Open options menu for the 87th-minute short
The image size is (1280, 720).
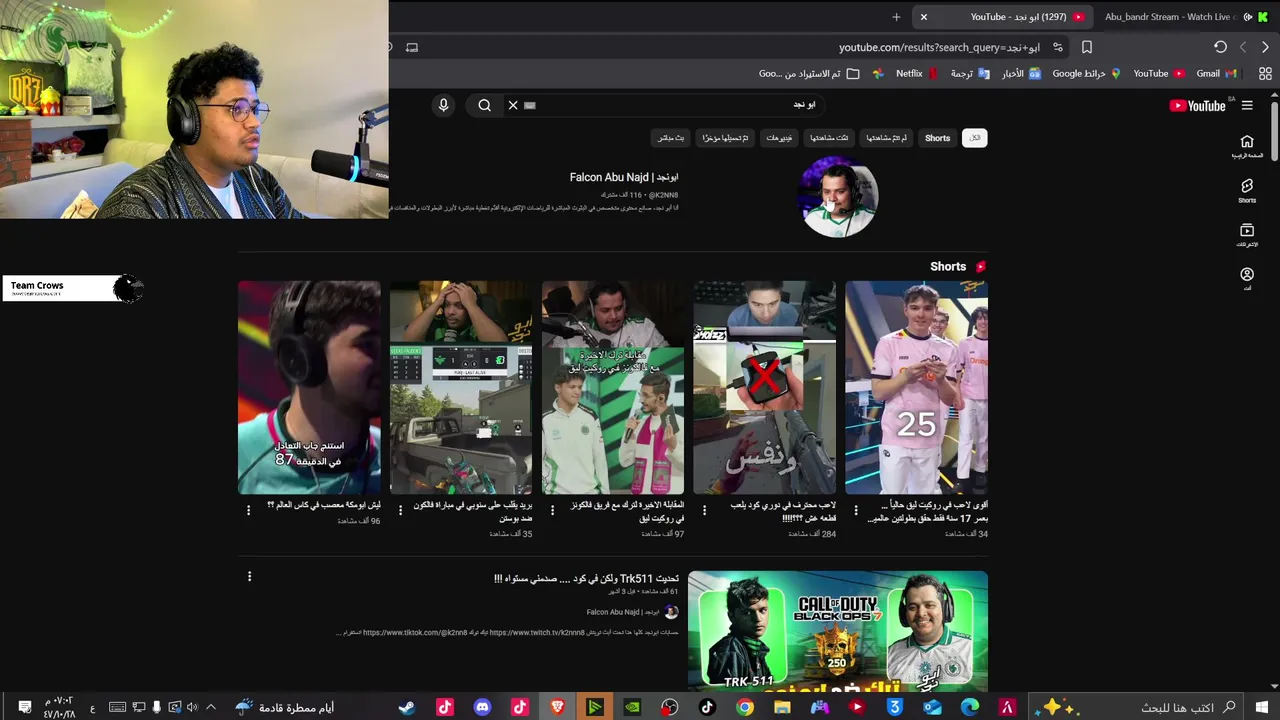tap(248, 510)
